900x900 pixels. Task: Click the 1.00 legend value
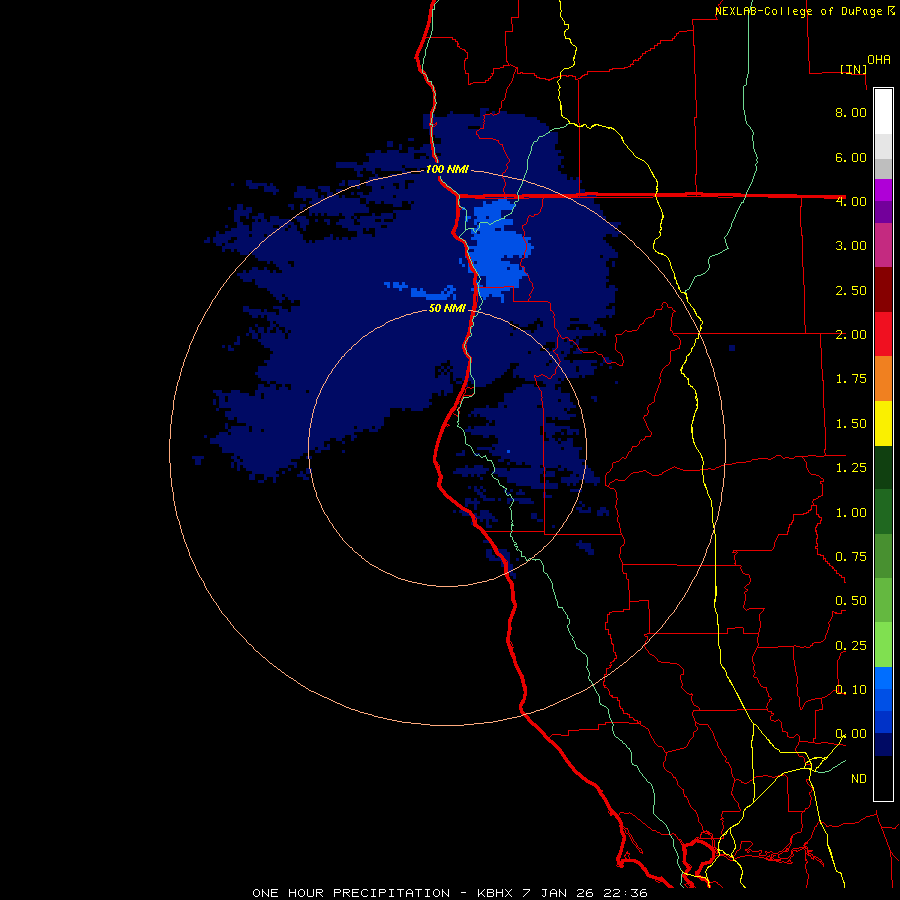tap(851, 513)
